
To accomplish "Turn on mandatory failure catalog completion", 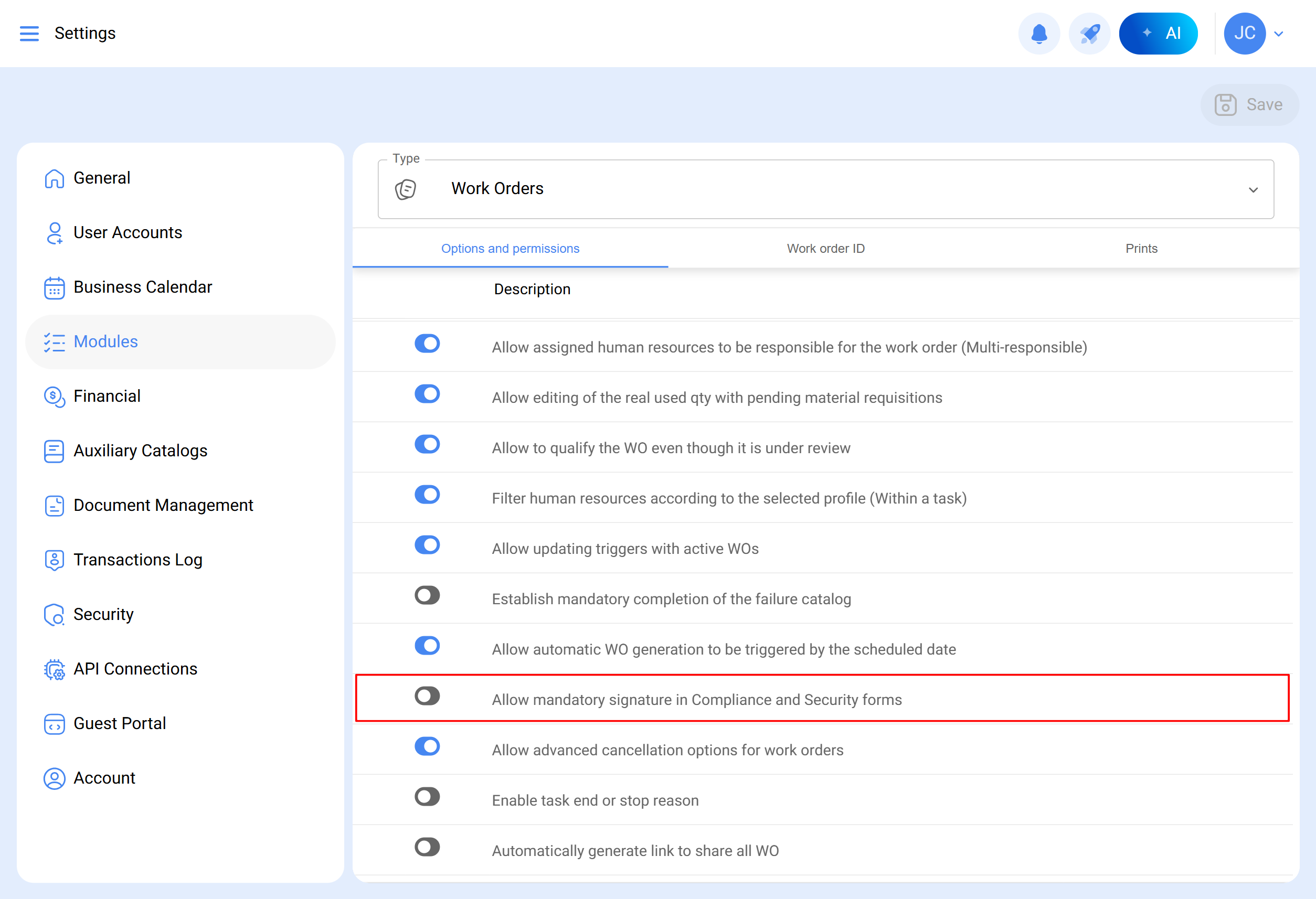I will click(x=427, y=595).
